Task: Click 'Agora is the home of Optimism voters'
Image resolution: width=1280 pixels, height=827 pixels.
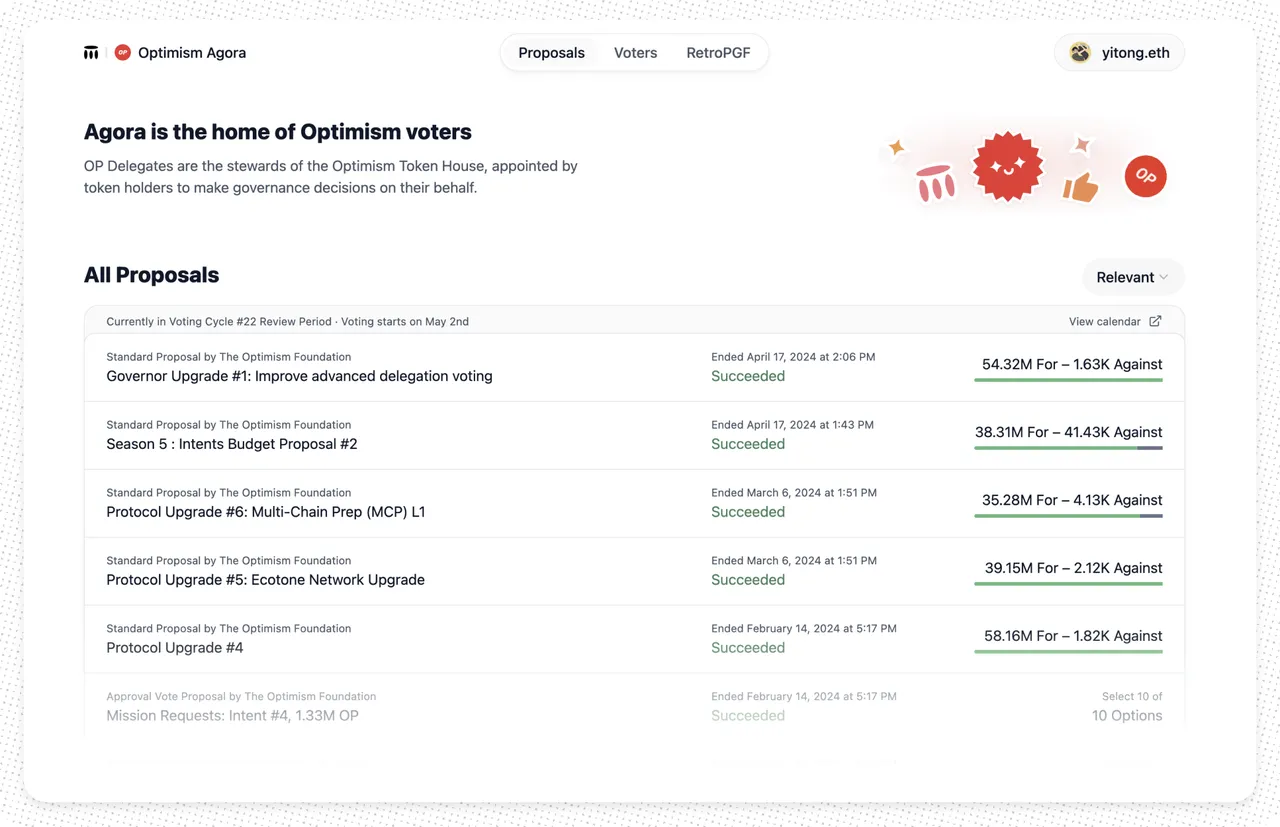Action: point(278,132)
